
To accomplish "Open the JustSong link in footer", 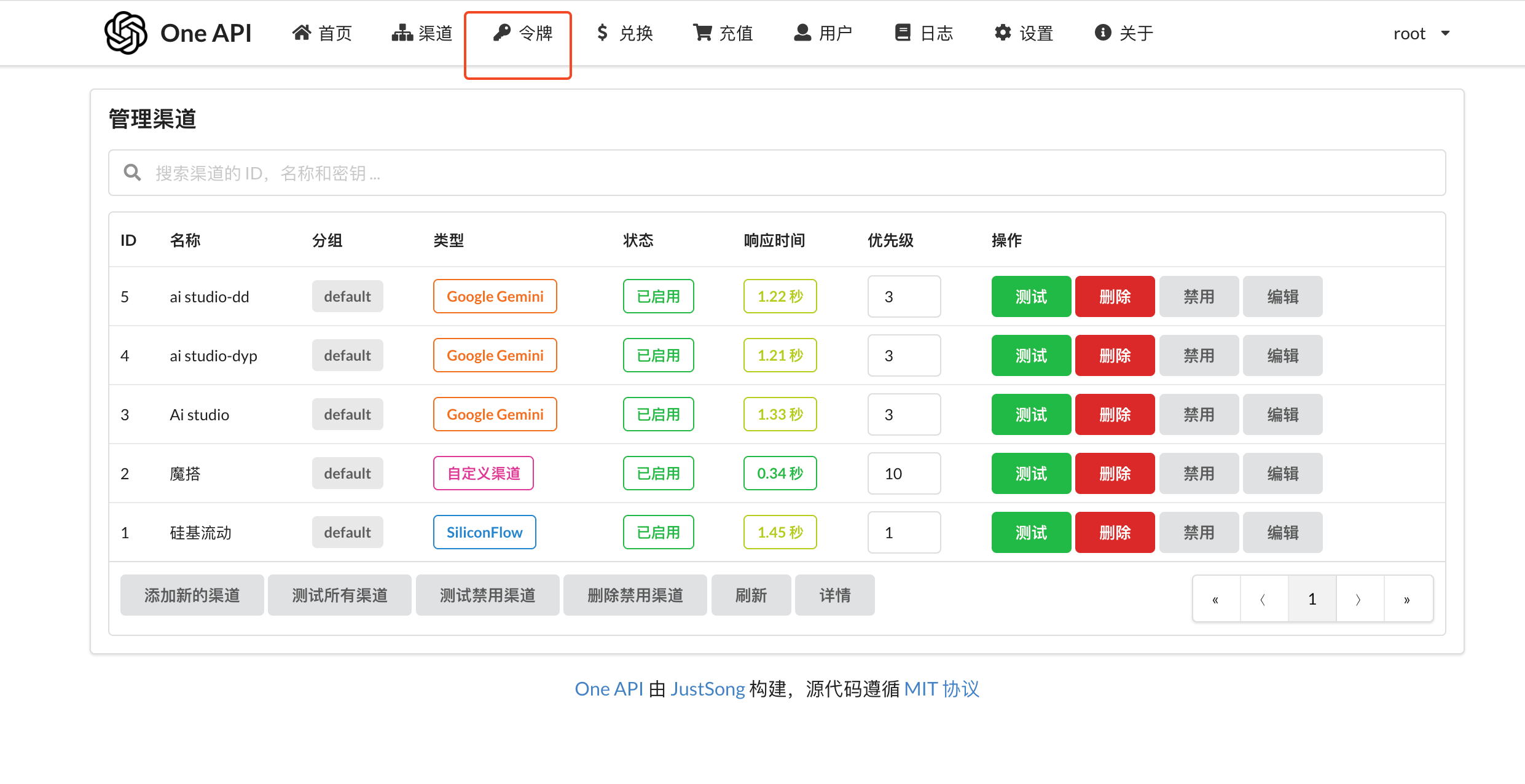I will coord(708,689).
